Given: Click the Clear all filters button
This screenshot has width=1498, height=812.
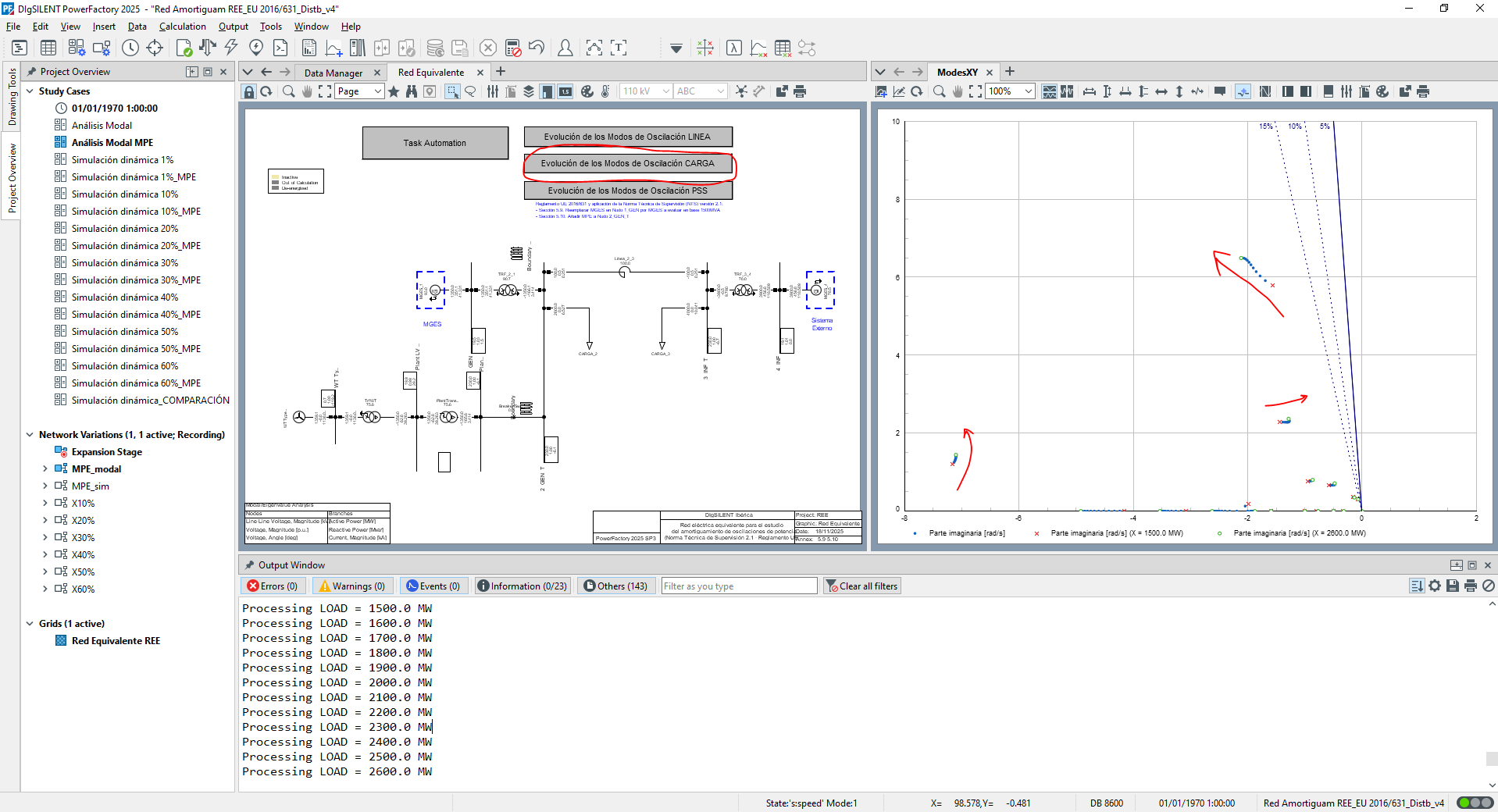Looking at the screenshot, I should pos(862,586).
